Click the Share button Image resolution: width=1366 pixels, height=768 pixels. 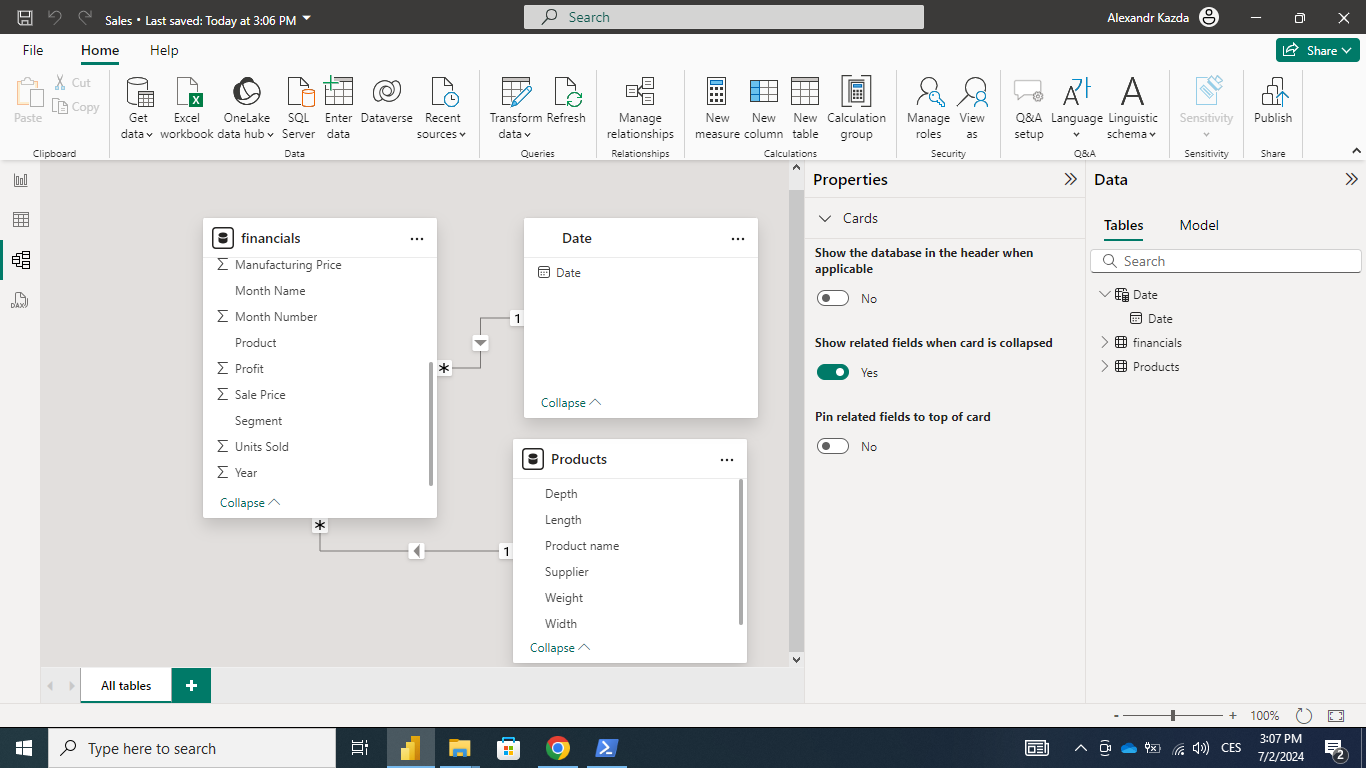tap(1317, 50)
